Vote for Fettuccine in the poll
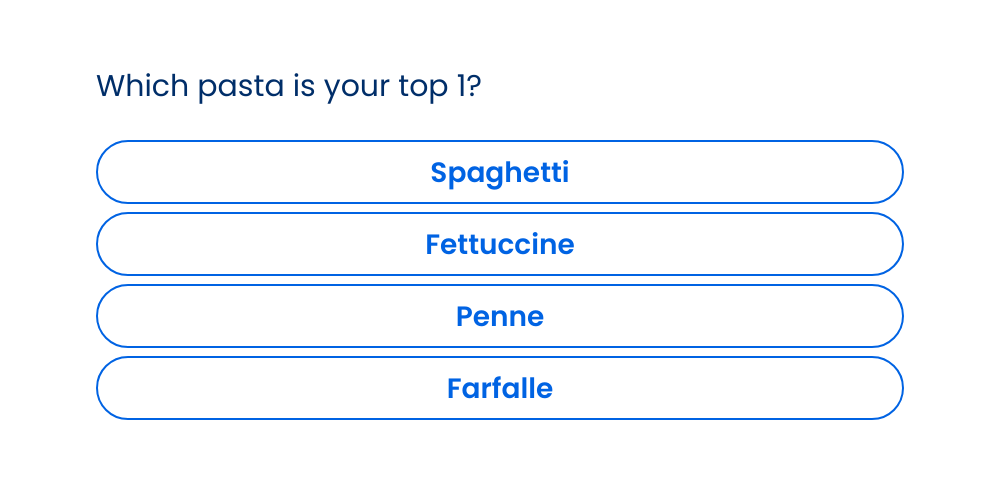Screen dimensions: 1000x484 point(500,244)
